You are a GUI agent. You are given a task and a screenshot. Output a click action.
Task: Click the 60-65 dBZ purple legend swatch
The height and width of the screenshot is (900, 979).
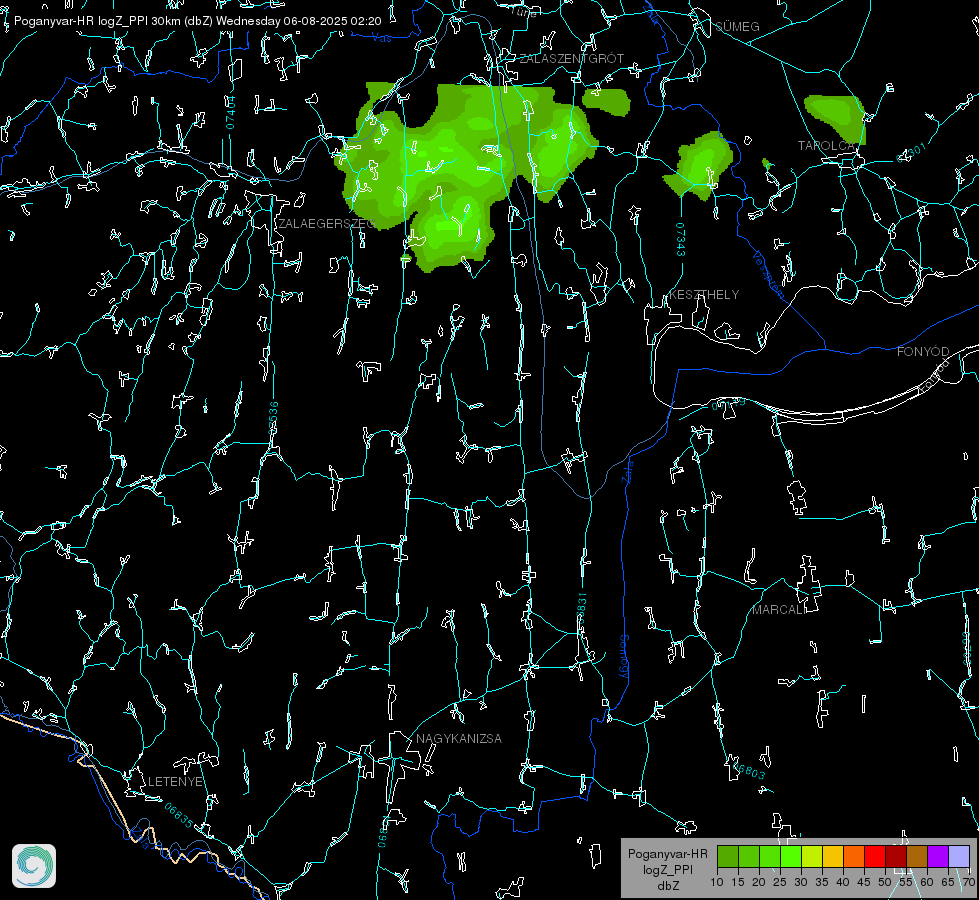click(938, 856)
